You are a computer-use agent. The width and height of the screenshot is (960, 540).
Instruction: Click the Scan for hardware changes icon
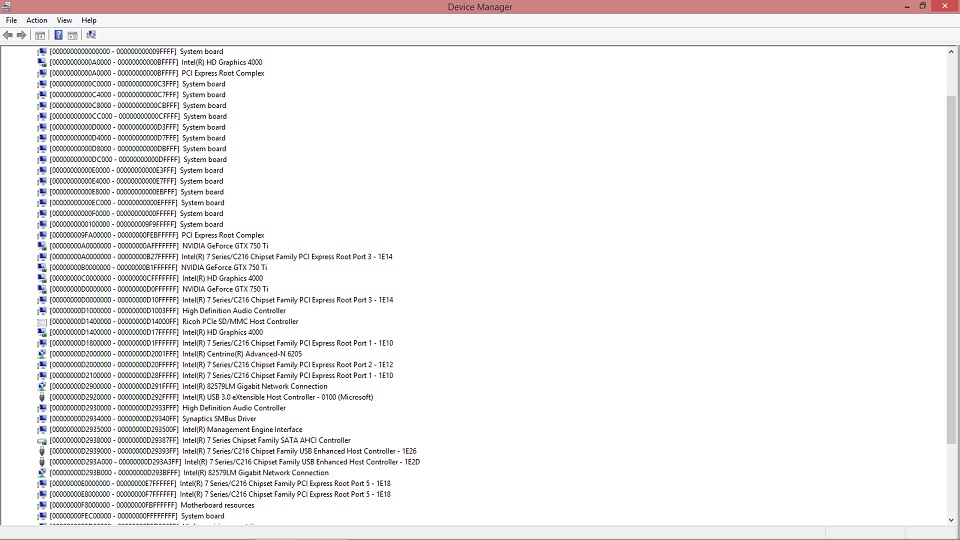click(x=91, y=35)
